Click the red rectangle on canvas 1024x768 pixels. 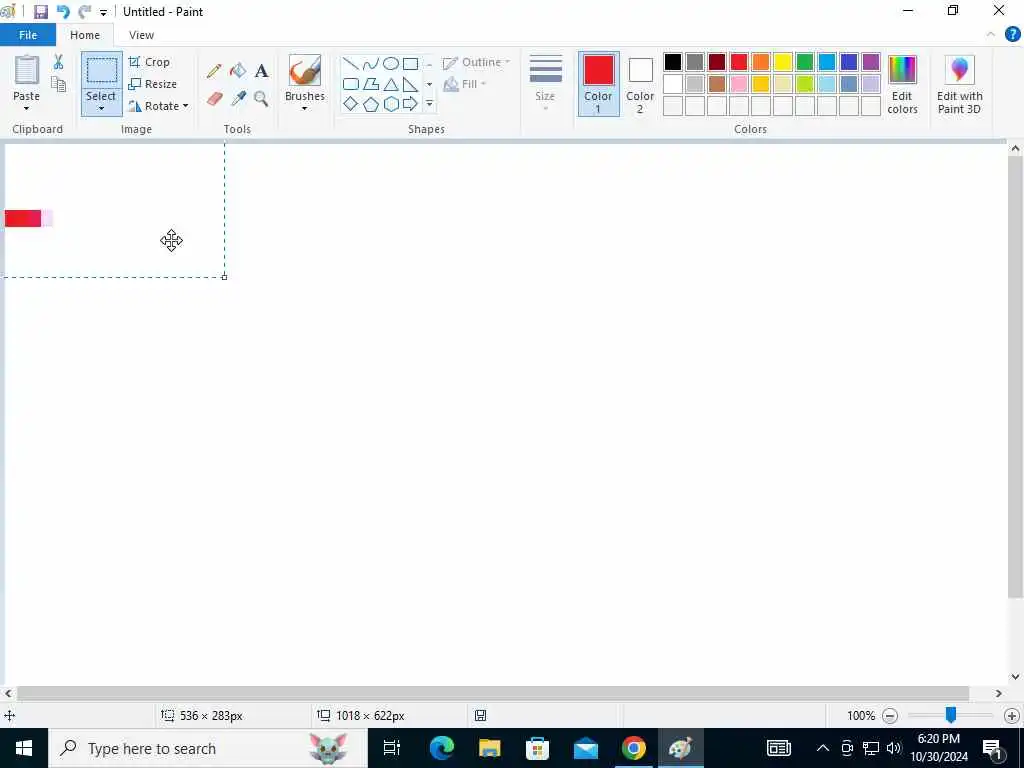[23, 218]
